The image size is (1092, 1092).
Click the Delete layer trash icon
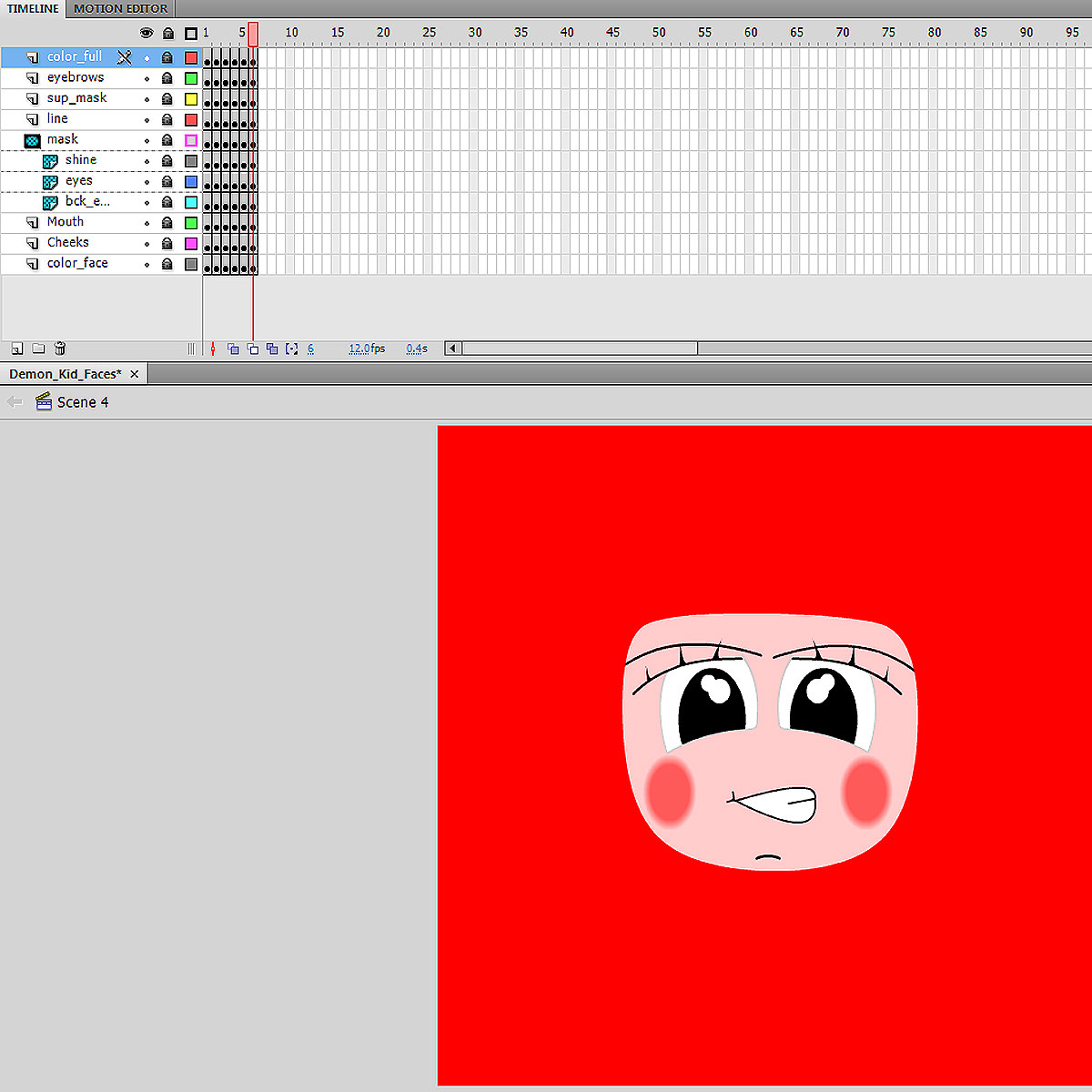[60, 349]
